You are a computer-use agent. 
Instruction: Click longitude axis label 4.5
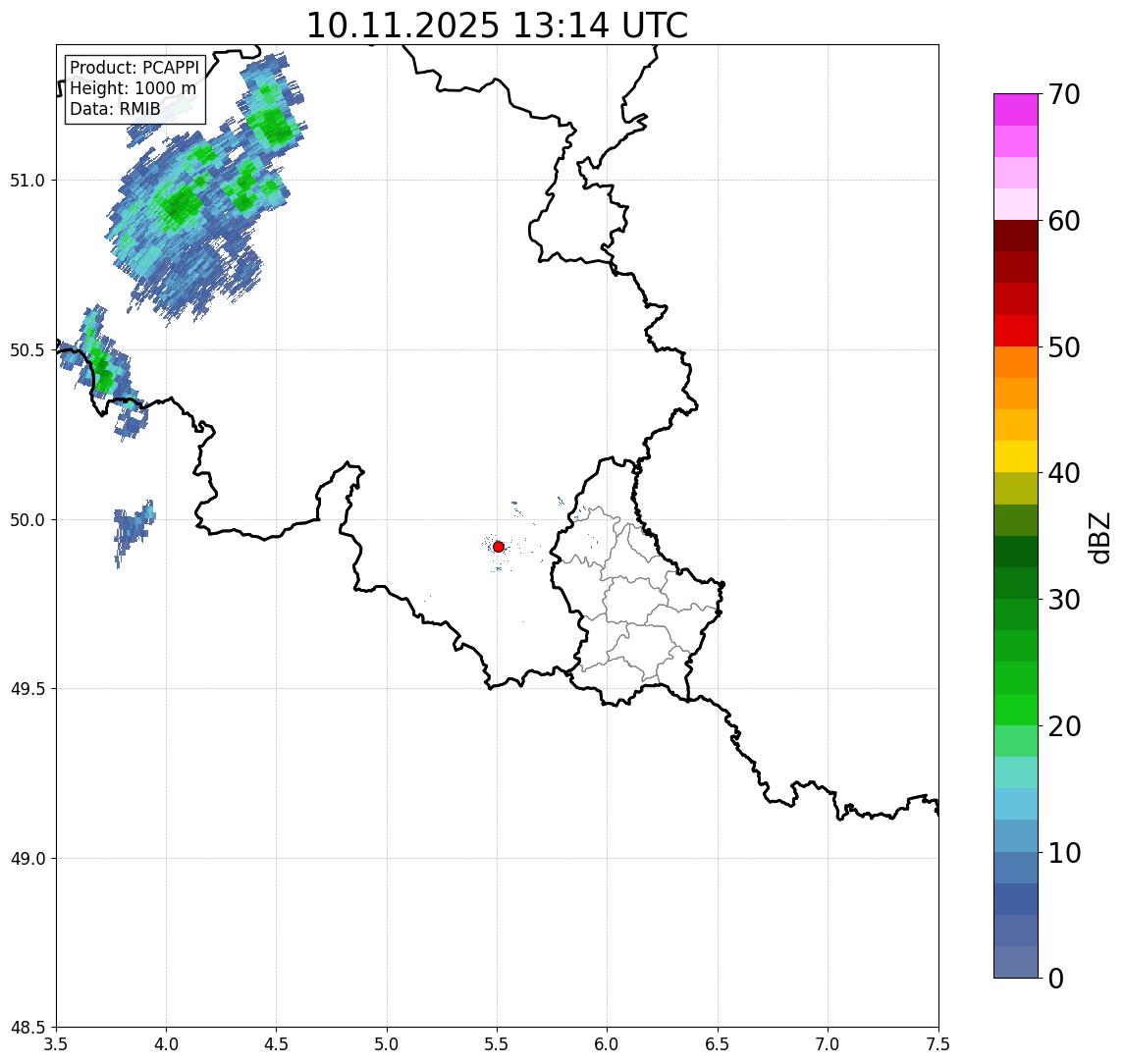coord(277,1044)
